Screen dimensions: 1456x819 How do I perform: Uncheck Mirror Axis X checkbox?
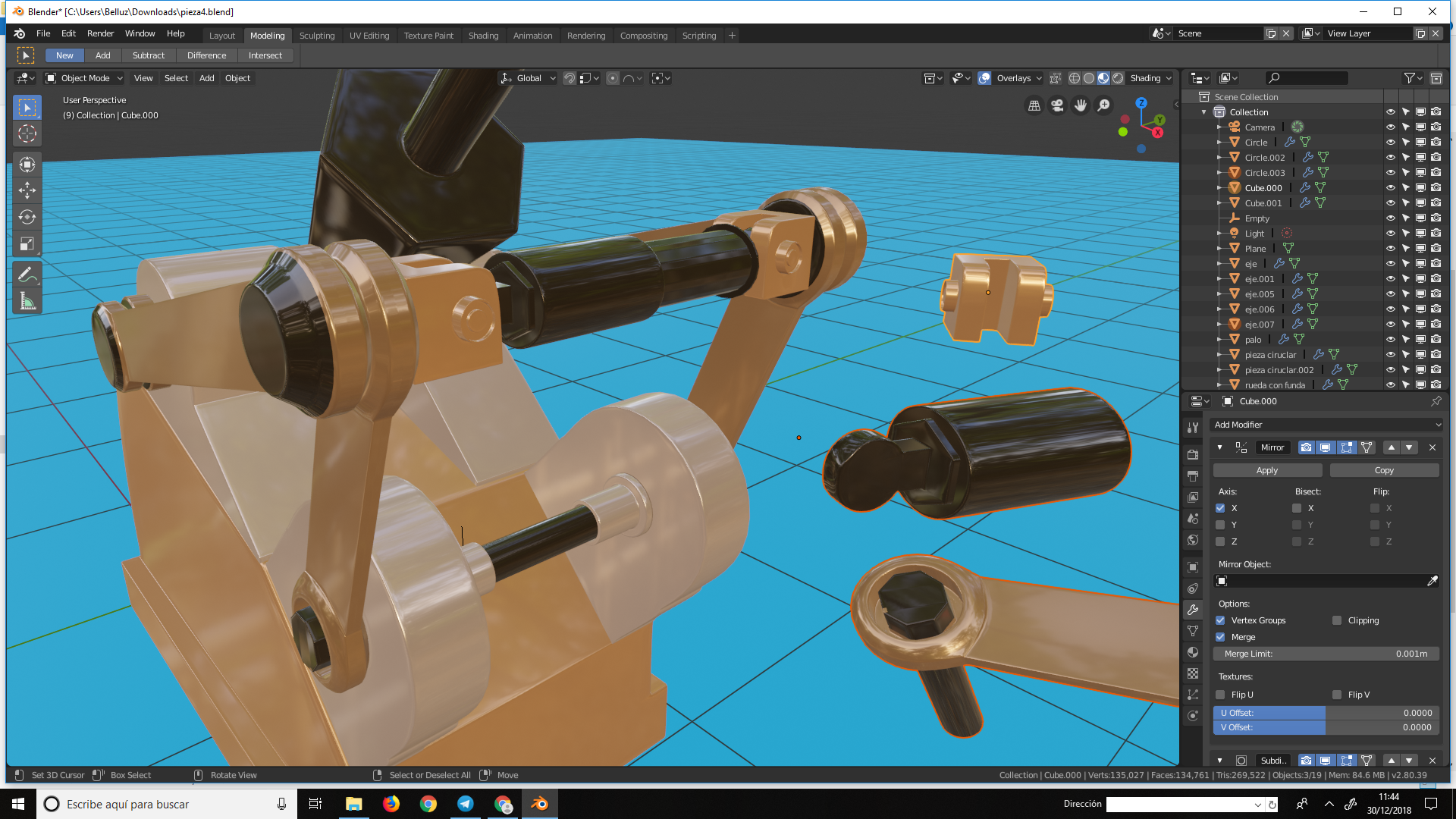click(x=1220, y=508)
